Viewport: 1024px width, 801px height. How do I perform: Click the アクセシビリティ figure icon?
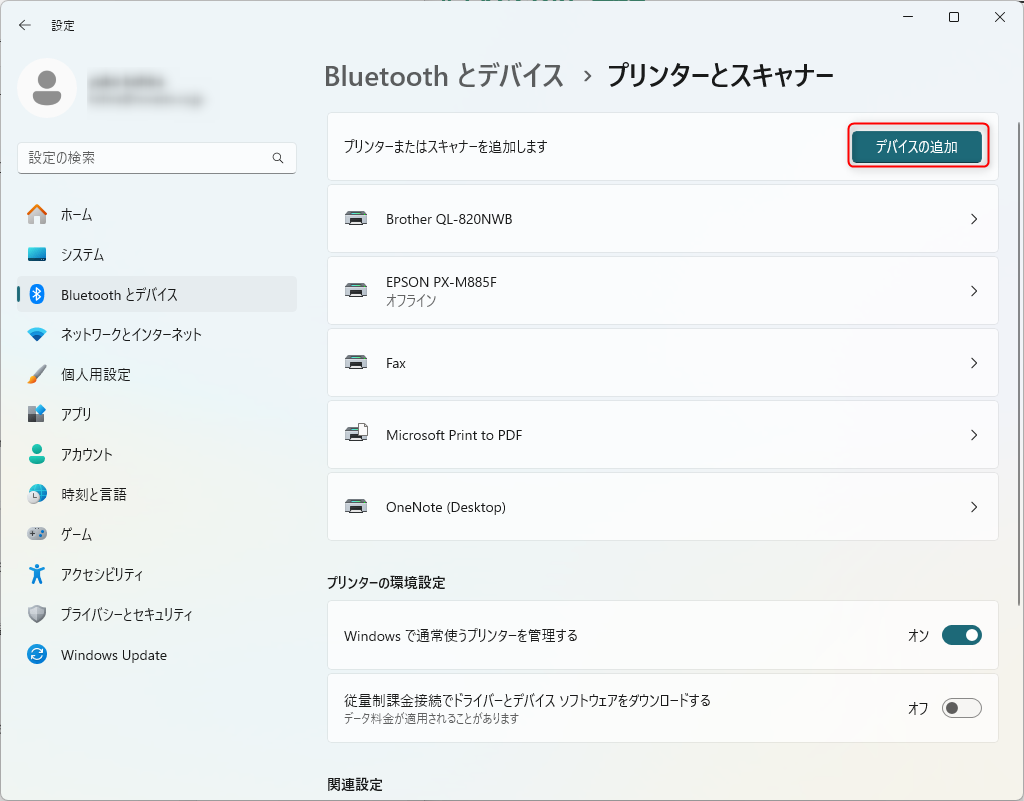coord(37,574)
